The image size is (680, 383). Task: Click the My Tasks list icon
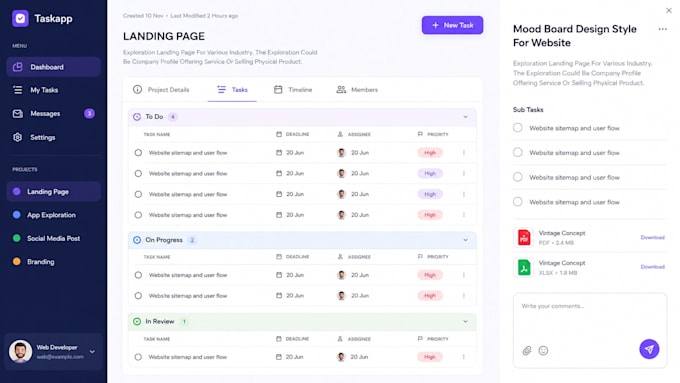(17, 90)
